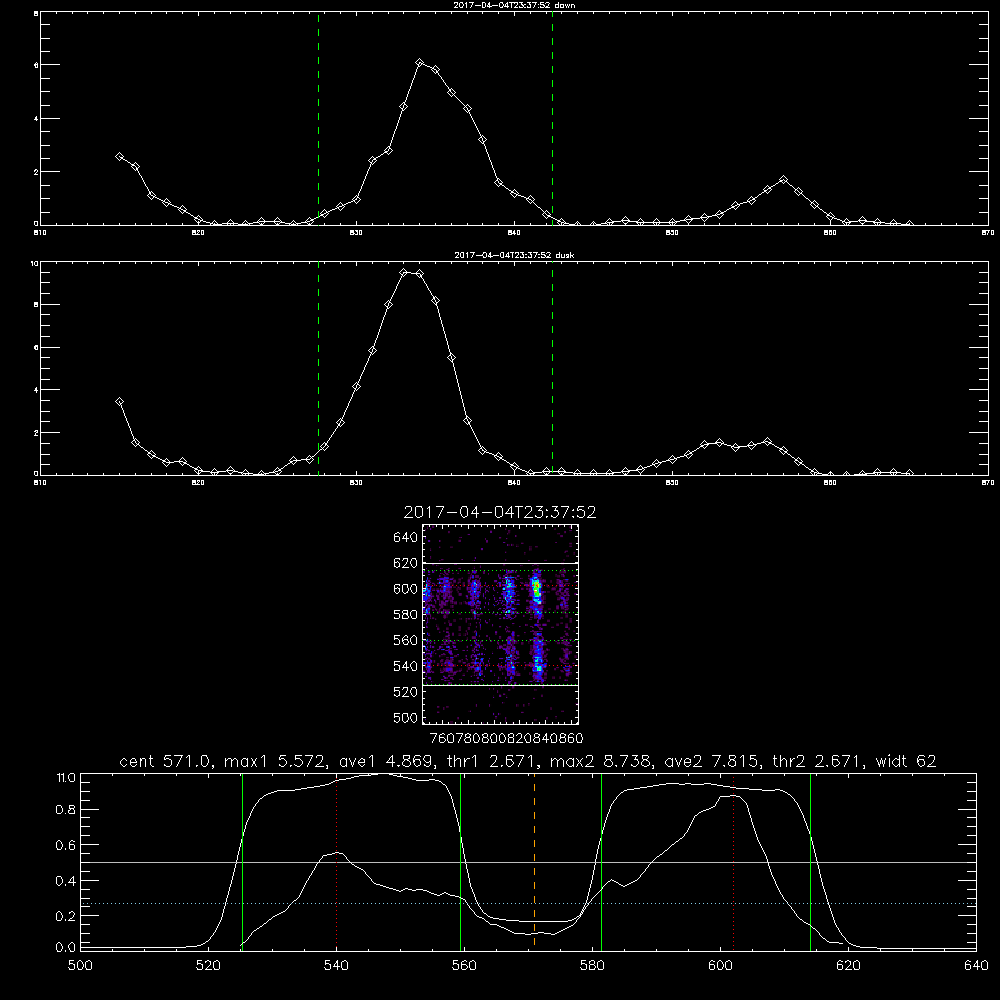This screenshot has width=1000, height=1000.
Task: Click the first diamond point of dawn curve
Action: [x=119, y=156]
